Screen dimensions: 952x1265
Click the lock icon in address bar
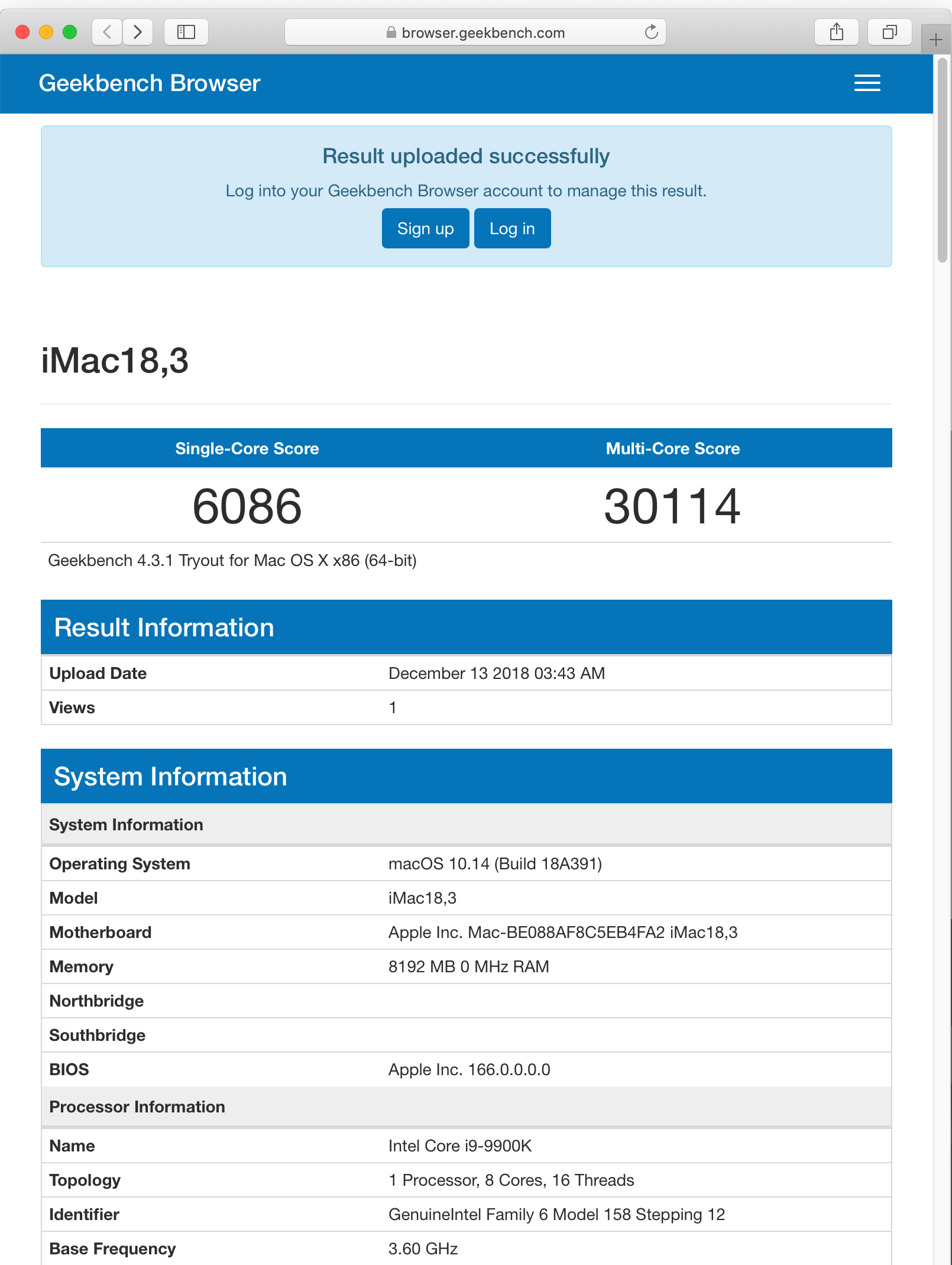pyautogui.click(x=391, y=33)
